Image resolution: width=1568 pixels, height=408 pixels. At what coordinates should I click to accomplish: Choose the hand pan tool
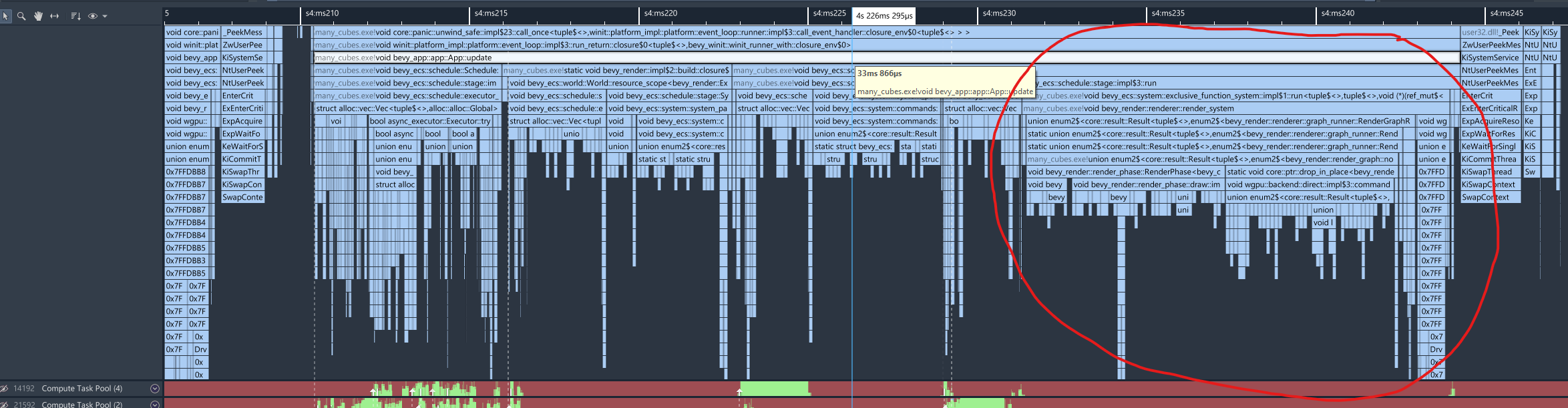pos(38,16)
